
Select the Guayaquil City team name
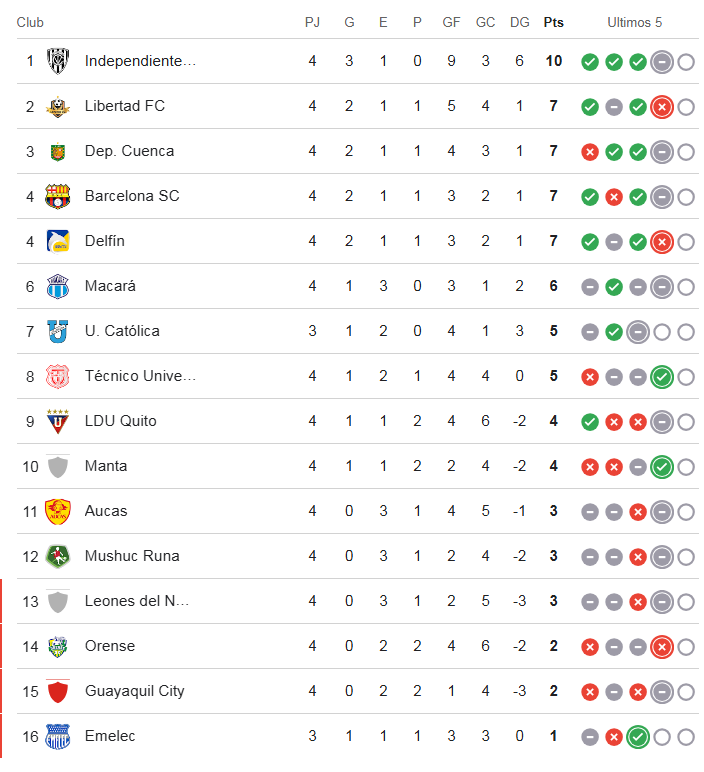click(134, 691)
